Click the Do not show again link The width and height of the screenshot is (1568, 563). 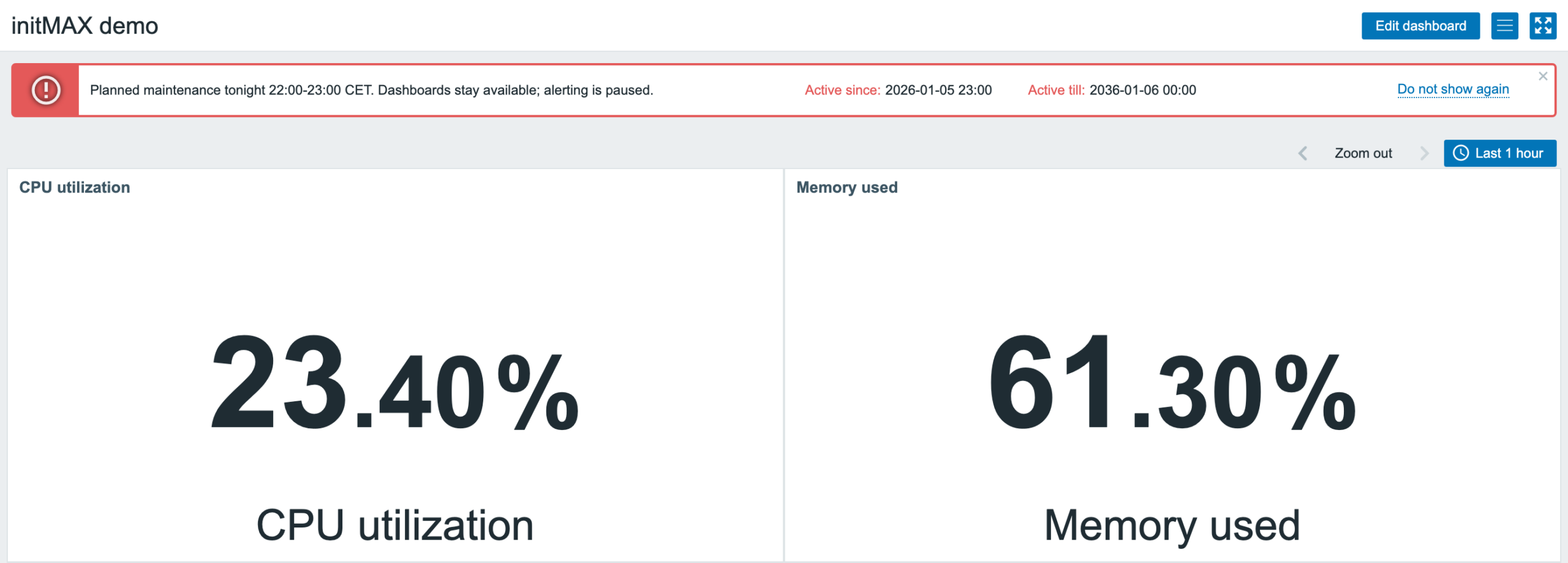[1453, 89]
